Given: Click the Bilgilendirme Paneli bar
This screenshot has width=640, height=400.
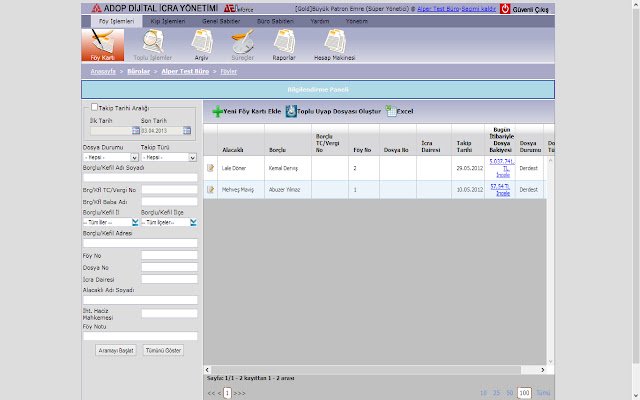Looking at the screenshot, I should (318, 89).
